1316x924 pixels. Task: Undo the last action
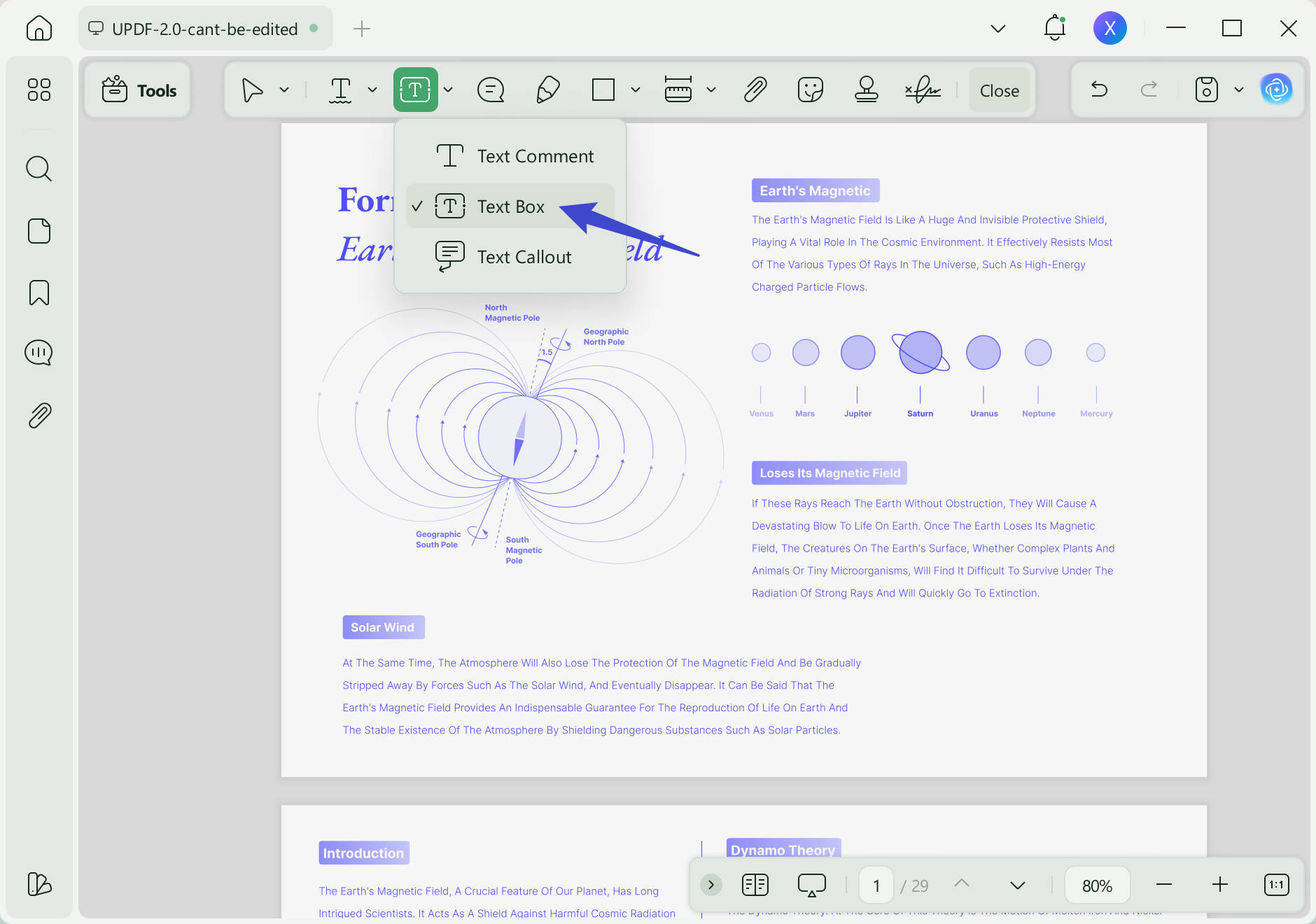(1100, 90)
